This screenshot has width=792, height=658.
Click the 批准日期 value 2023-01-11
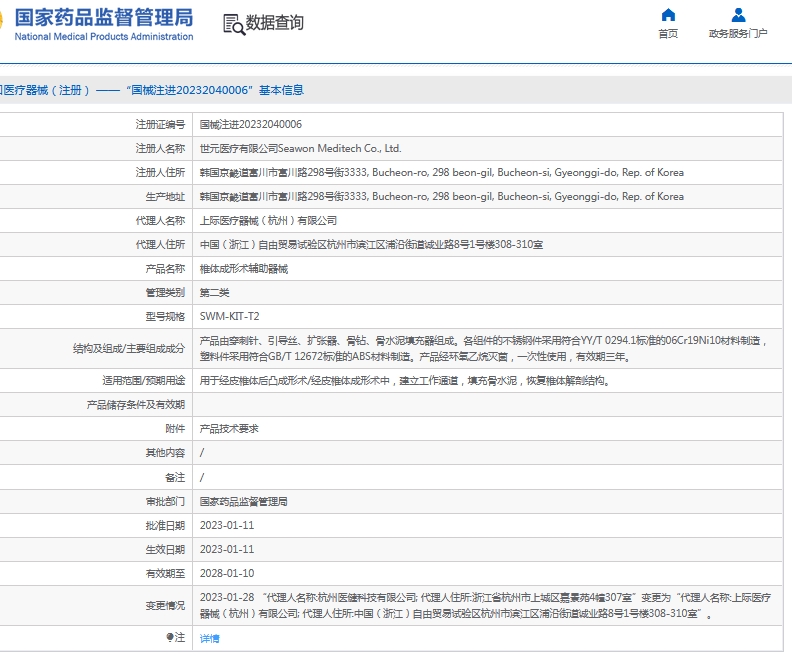click(x=227, y=525)
